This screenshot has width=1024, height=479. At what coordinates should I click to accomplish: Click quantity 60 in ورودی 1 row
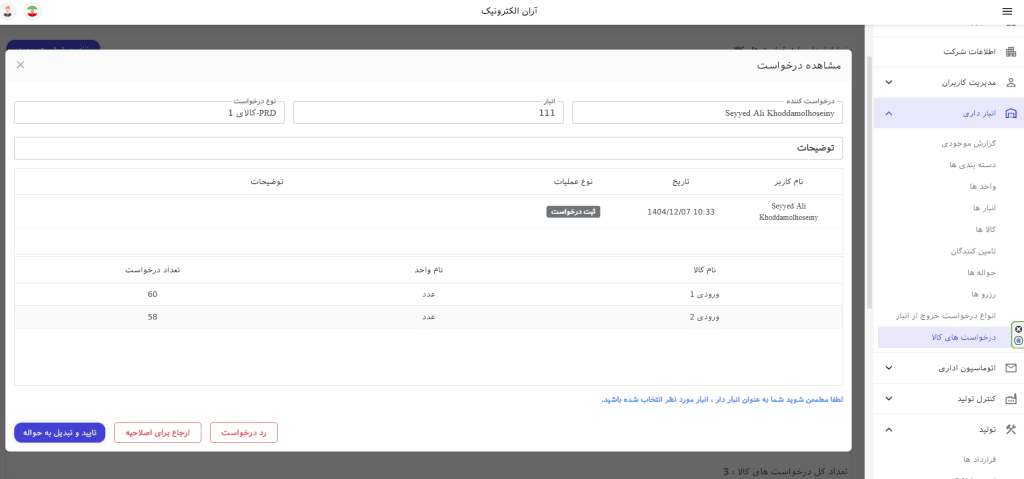point(153,295)
